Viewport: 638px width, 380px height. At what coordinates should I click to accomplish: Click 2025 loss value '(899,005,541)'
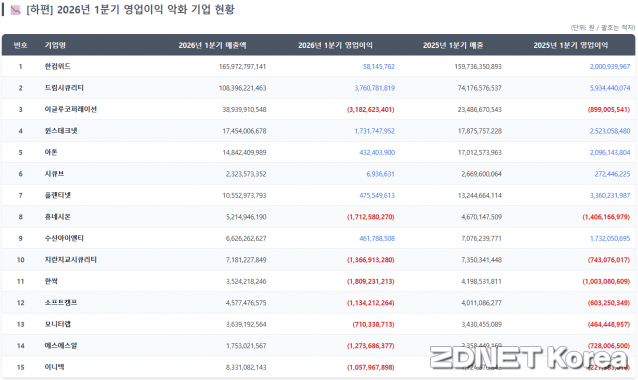[609, 109]
